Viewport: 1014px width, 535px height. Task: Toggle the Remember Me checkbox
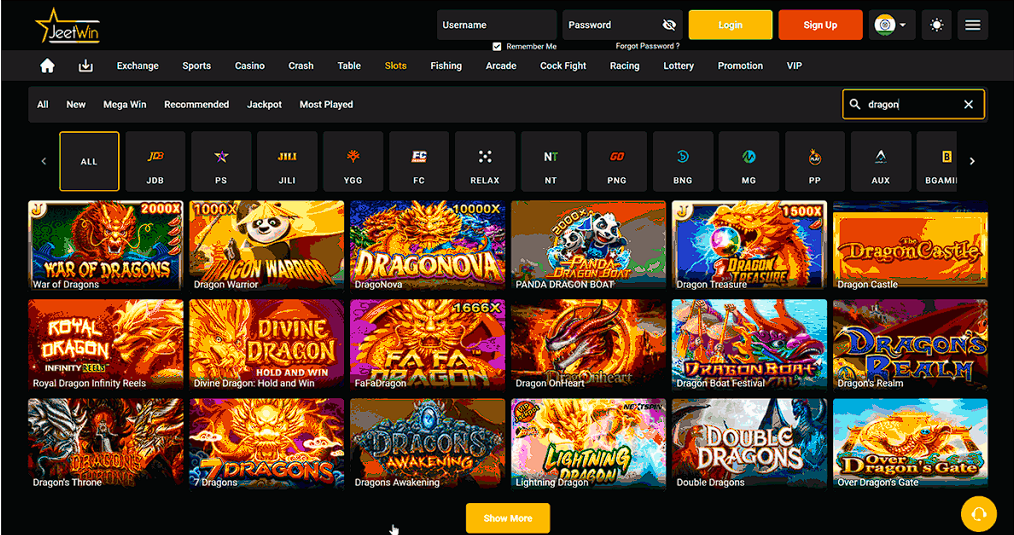click(497, 47)
